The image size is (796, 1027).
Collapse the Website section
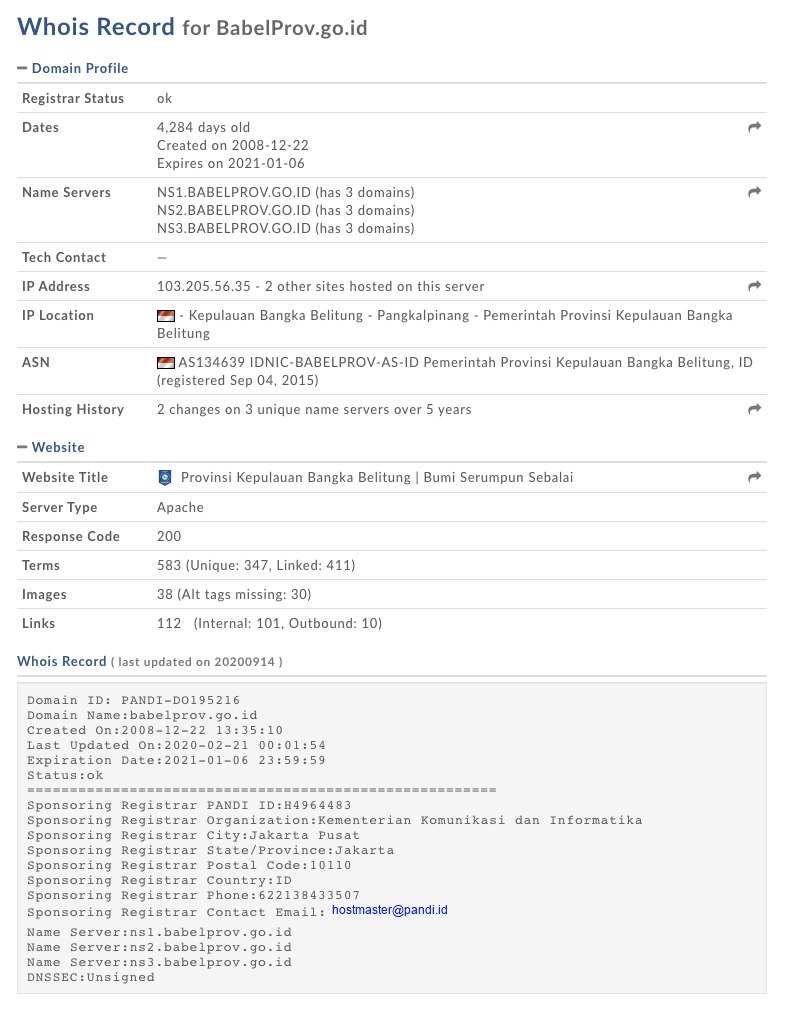pos(51,447)
